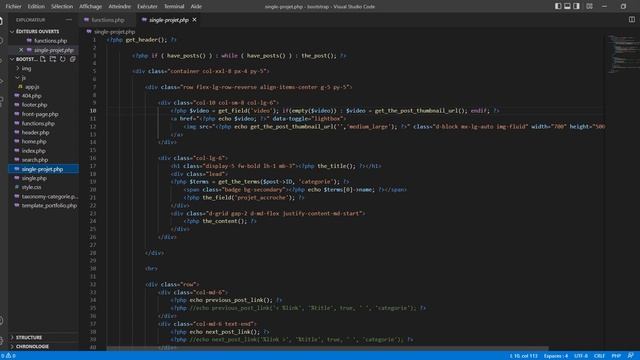This screenshot has height=360, width=640.
Task: Open the Edition menu
Action: 36,7
